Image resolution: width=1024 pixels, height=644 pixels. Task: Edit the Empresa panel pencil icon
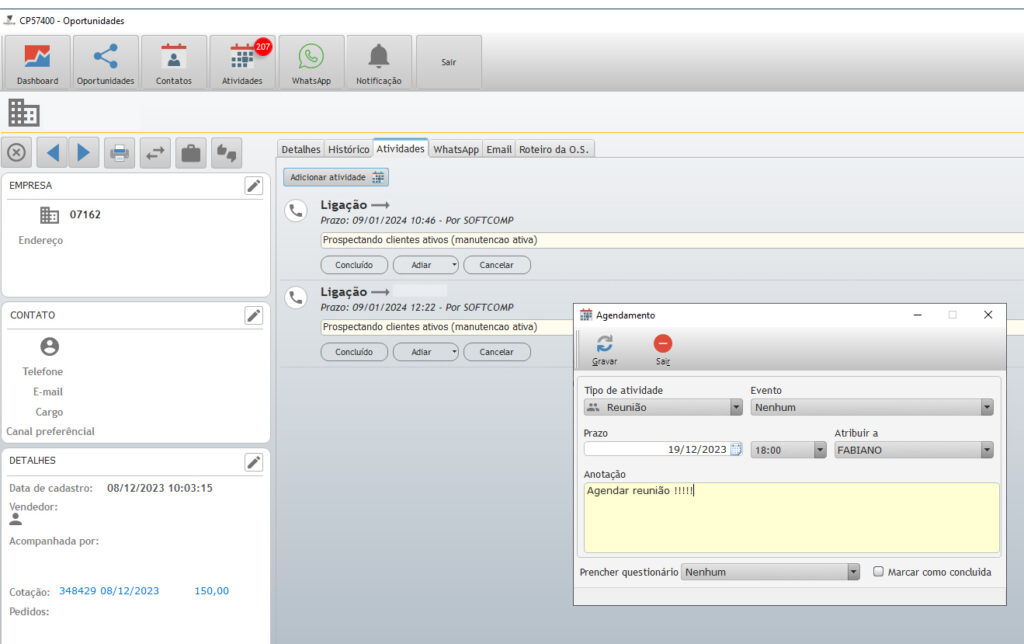(254, 186)
